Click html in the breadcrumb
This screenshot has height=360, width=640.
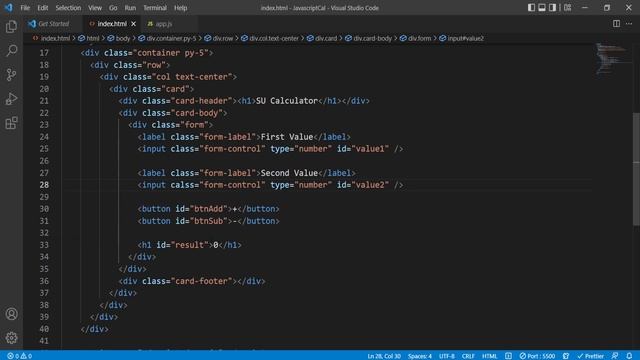[93, 38]
